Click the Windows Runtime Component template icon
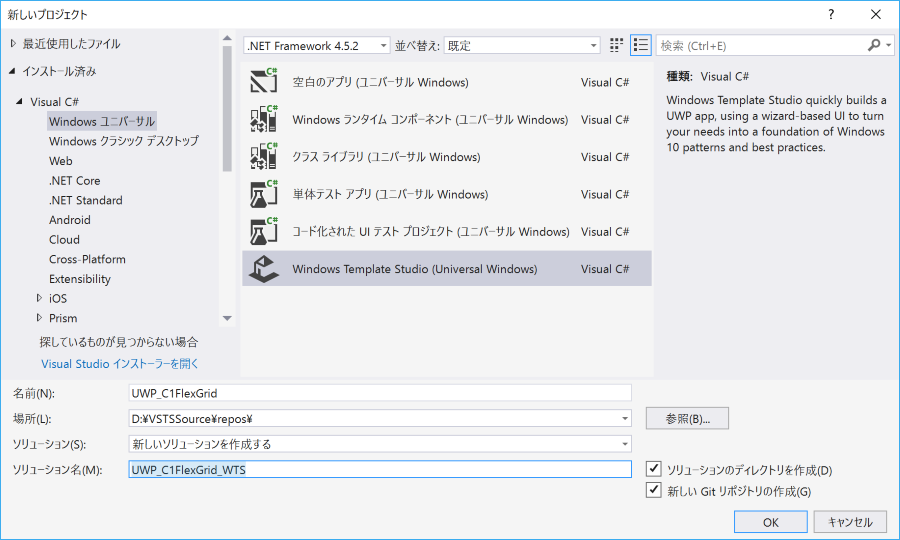 pyautogui.click(x=263, y=119)
